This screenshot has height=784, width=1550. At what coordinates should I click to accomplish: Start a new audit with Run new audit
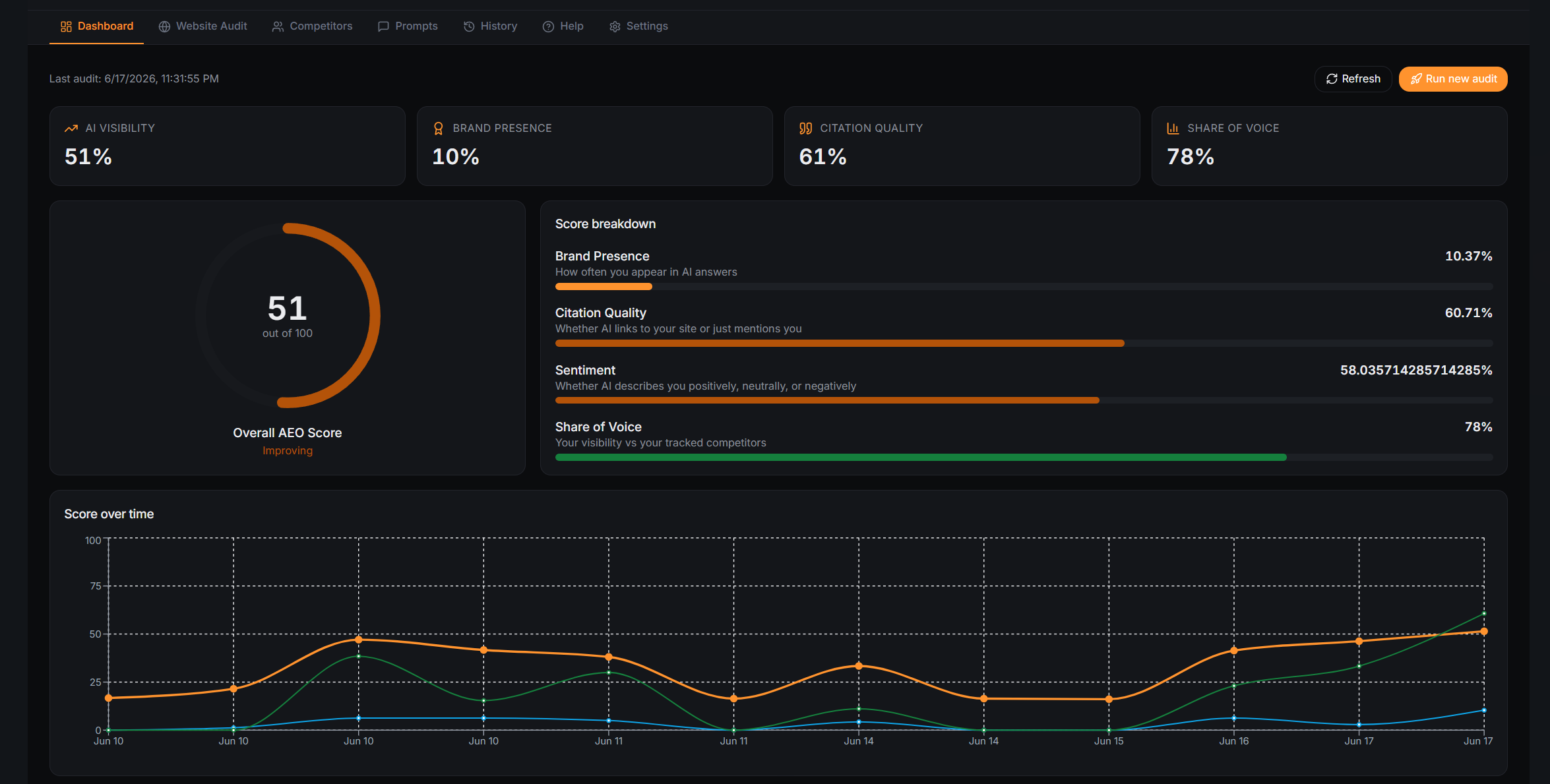click(x=1453, y=79)
